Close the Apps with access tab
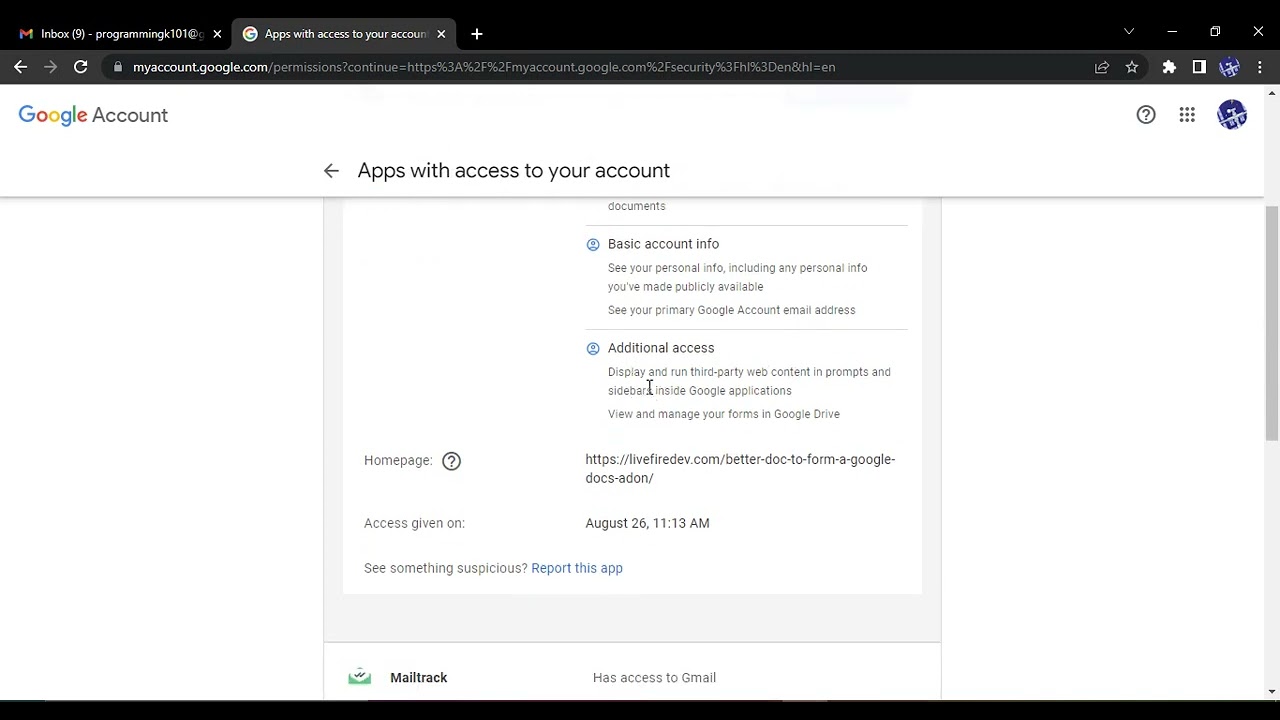1280x720 pixels. point(441,34)
